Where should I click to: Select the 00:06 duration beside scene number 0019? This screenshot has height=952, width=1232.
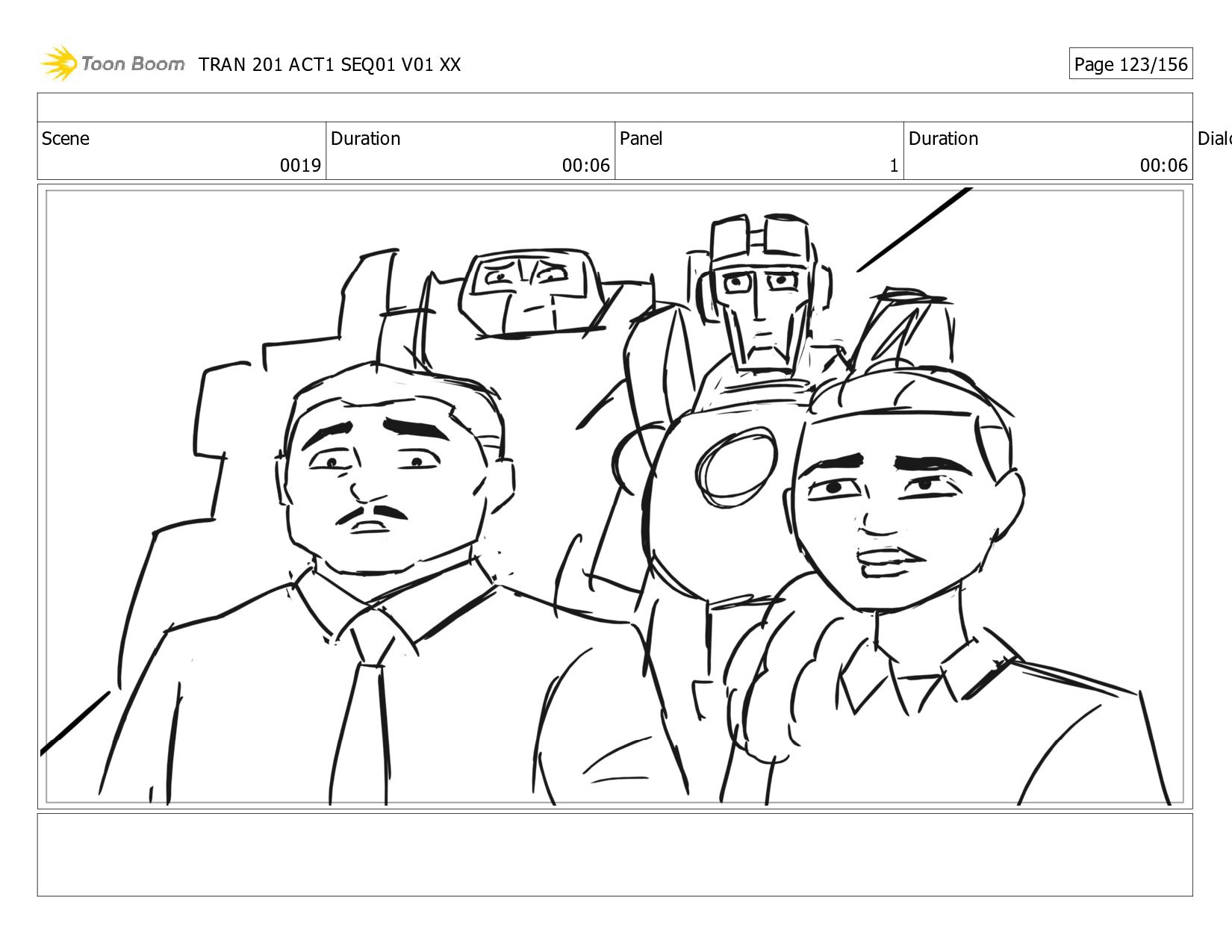(x=586, y=166)
